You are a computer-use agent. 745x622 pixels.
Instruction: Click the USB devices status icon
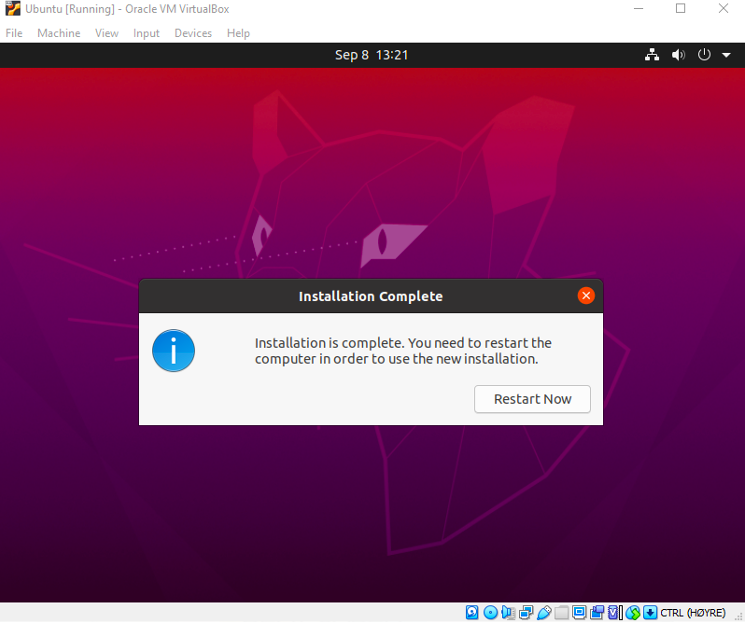(x=544, y=612)
